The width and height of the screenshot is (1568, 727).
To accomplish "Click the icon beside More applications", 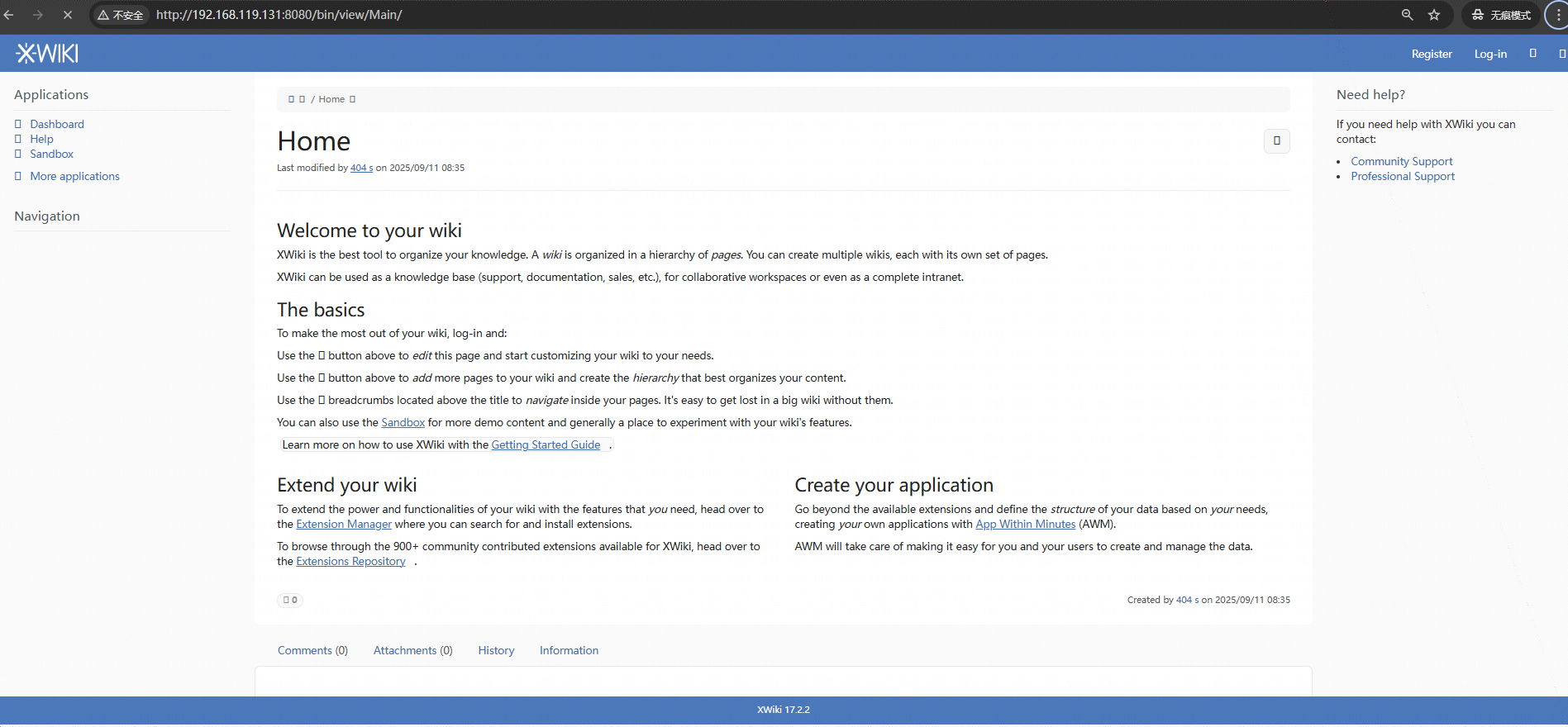I will (x=18, y=177).
